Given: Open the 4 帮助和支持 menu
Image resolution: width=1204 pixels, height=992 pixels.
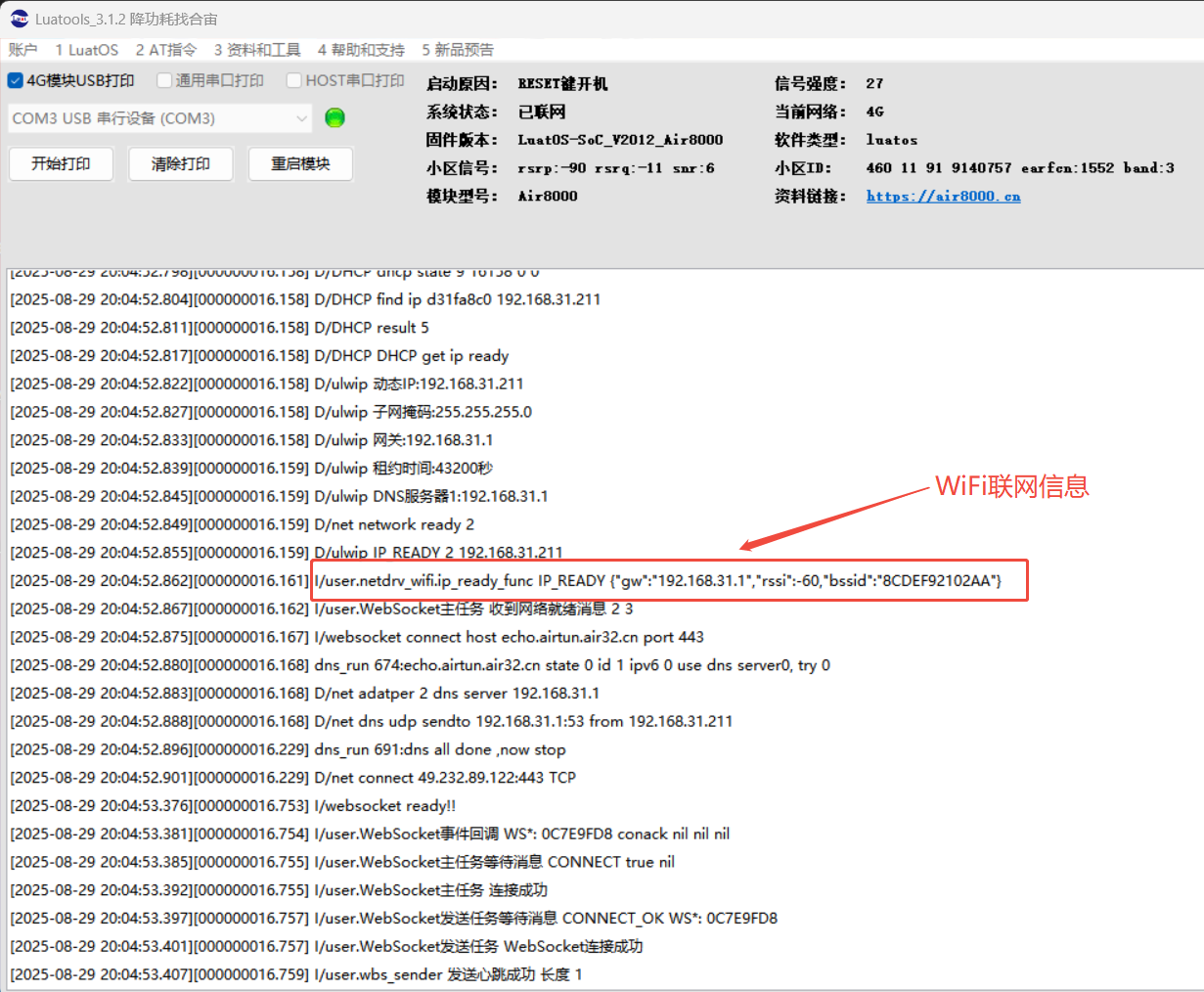Looking at the screenshot, I should [361, 50].
